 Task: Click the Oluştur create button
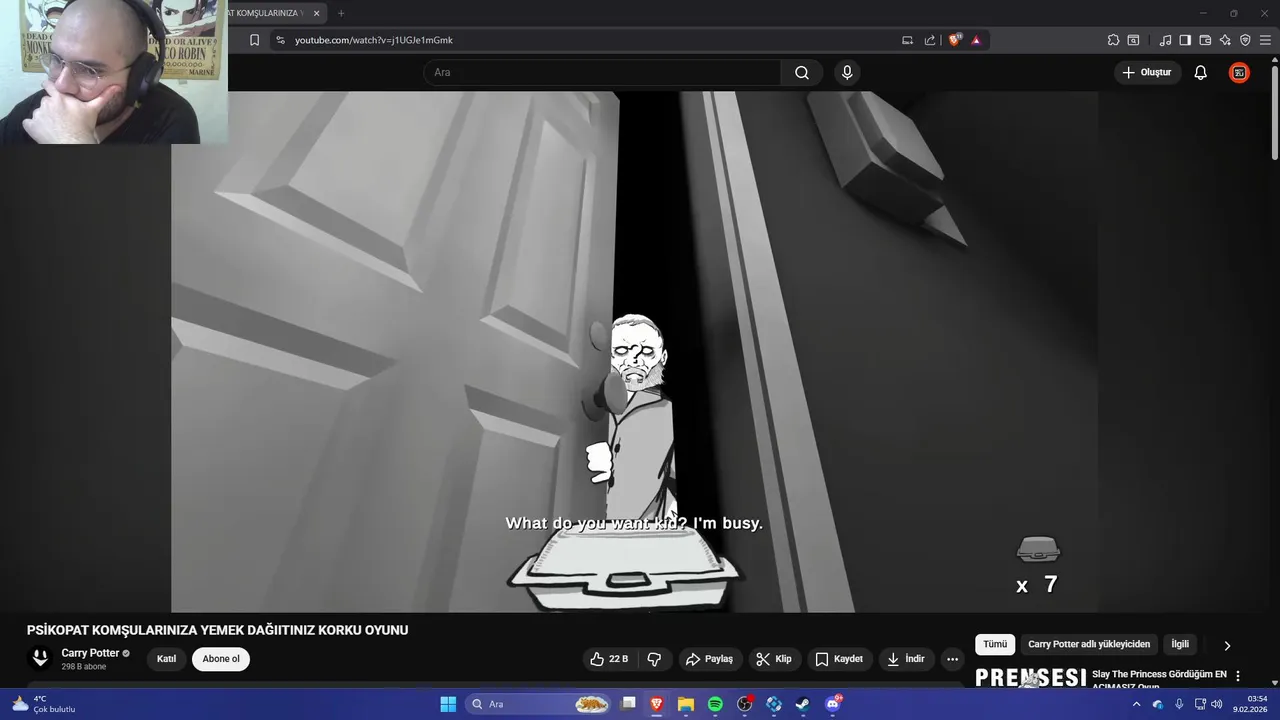coord(1147,72)
